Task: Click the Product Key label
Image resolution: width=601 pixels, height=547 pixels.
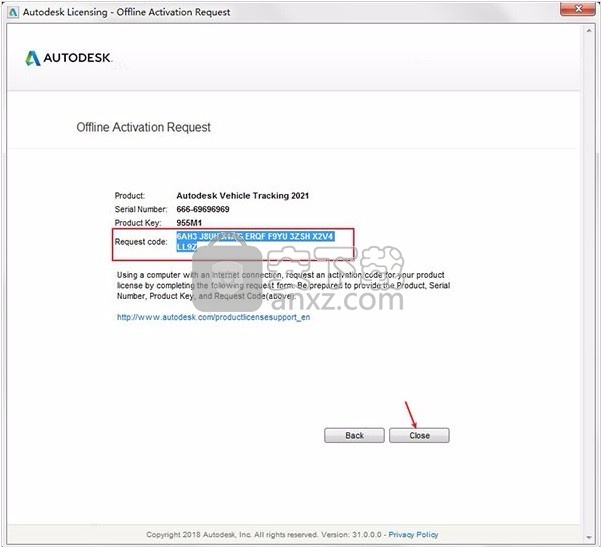Action: click(138, 223)
